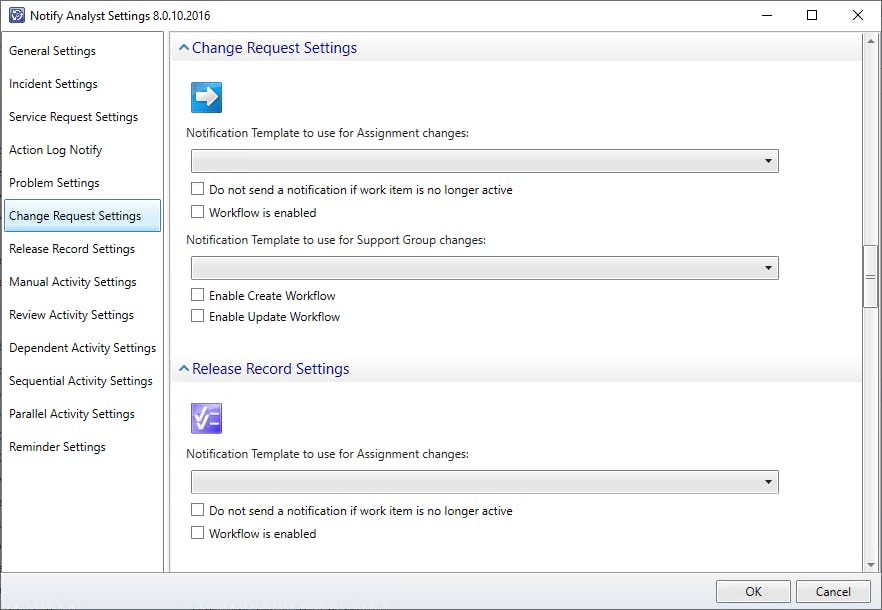Screen dimensions: 882x610
Task: Switch to Incident Settings page
Action: 54,84
